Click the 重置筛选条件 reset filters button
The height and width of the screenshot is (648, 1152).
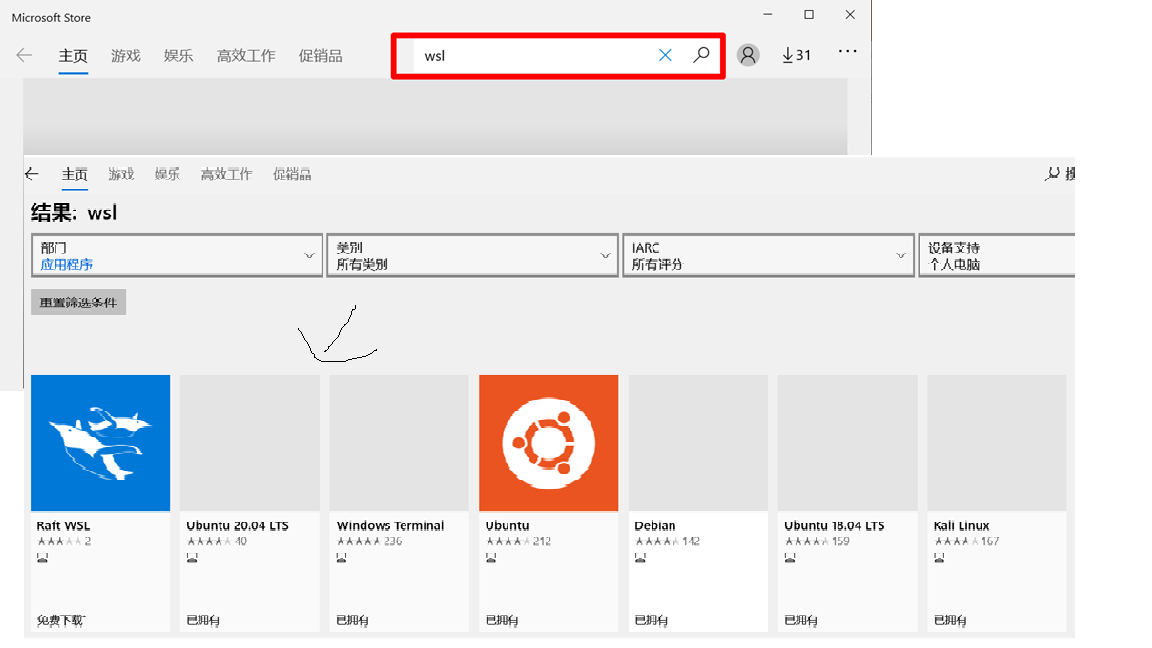[x=79, y=302]
